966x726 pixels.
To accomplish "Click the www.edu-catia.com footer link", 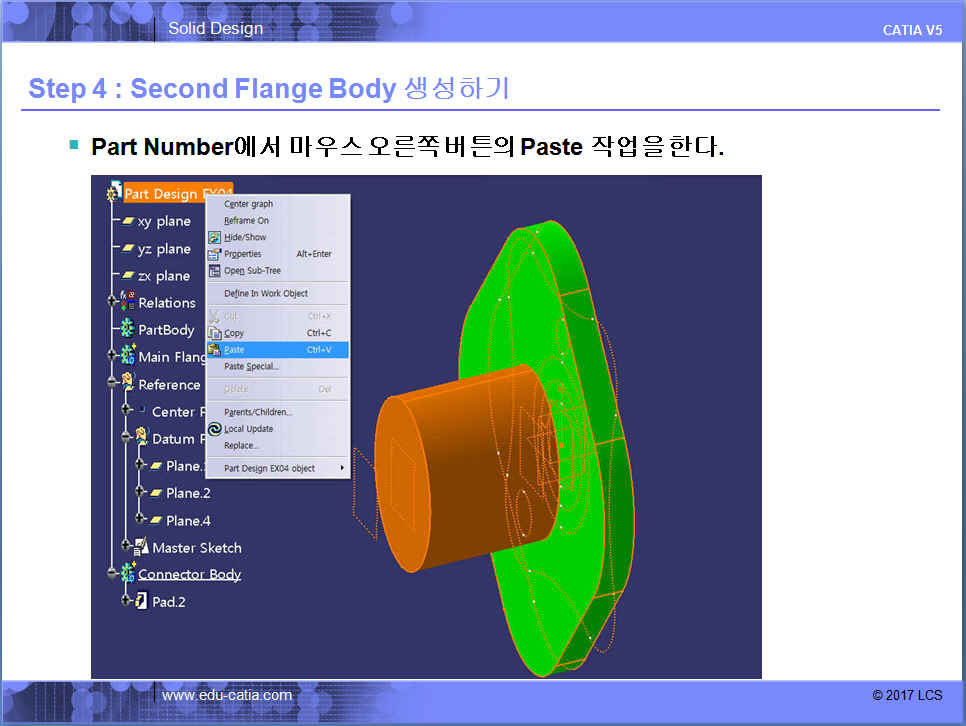I will [x=227, y=695].
